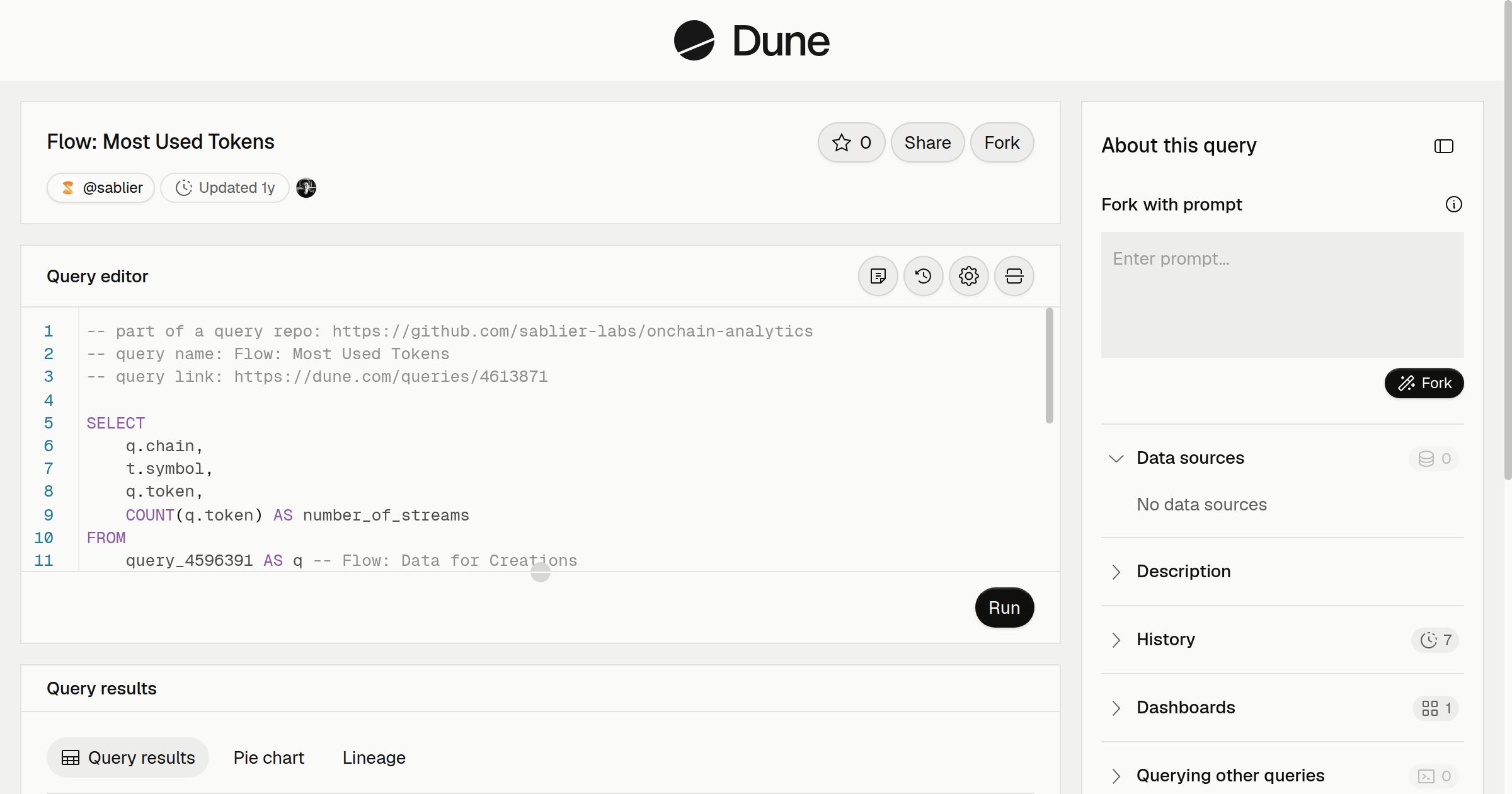Click the editor resize handle below line 11
The width and height of the screenshot is (1512, 794).
(541, 572)
